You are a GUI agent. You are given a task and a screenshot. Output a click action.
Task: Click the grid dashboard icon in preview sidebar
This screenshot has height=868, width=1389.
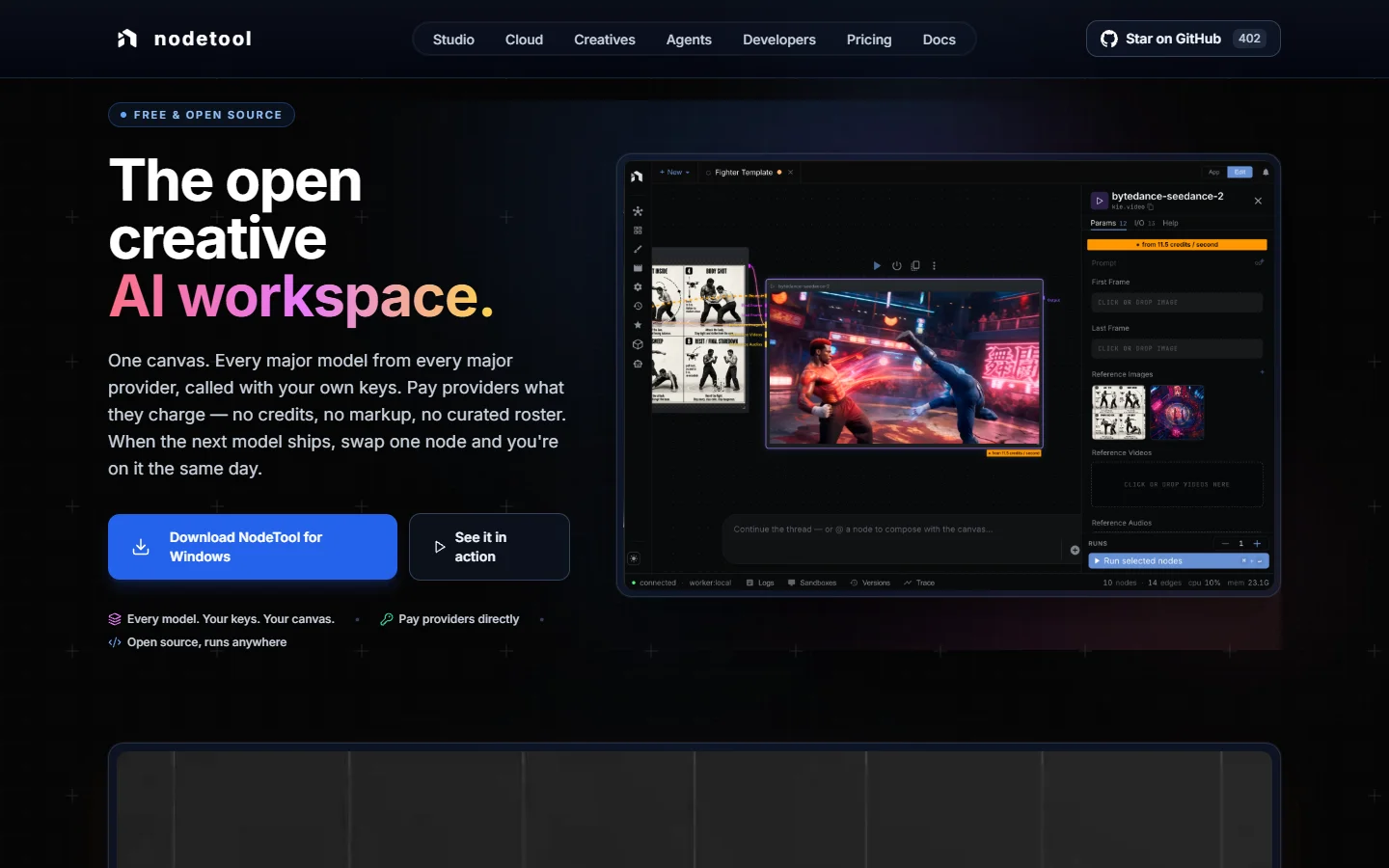coord(638,231)
